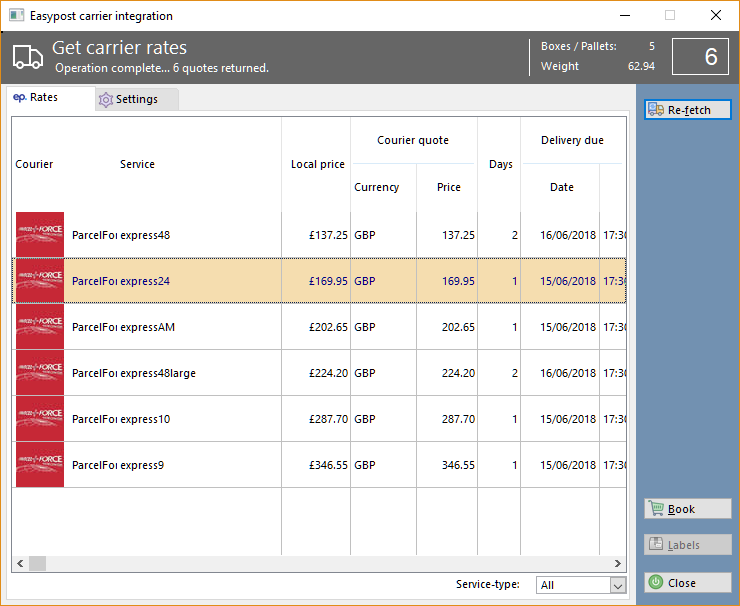Click the Parcelforce logo in expressAM row
740x606 pixels.
[x=40, y=327]
